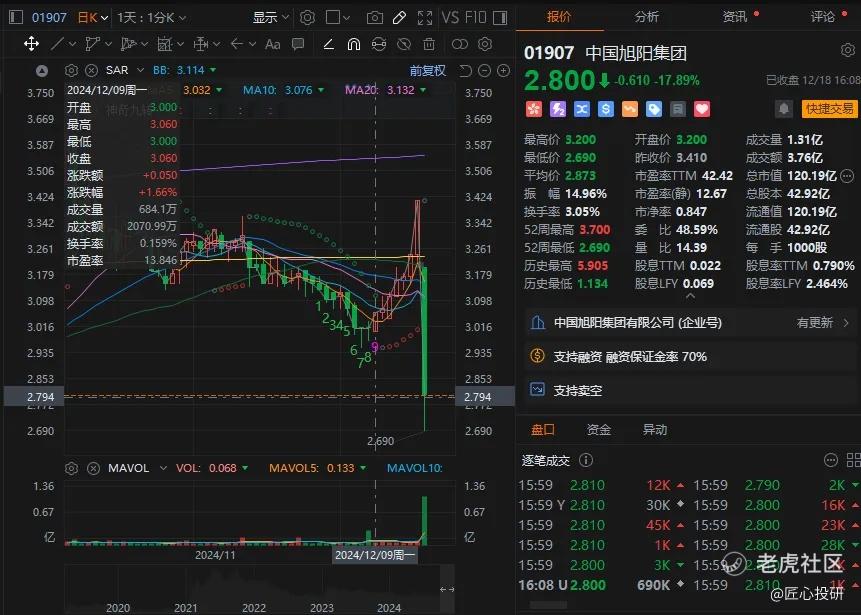Toggle the overlapping circles overlay icon
This screenshot has height=615, width=861.
click(460, 43)
